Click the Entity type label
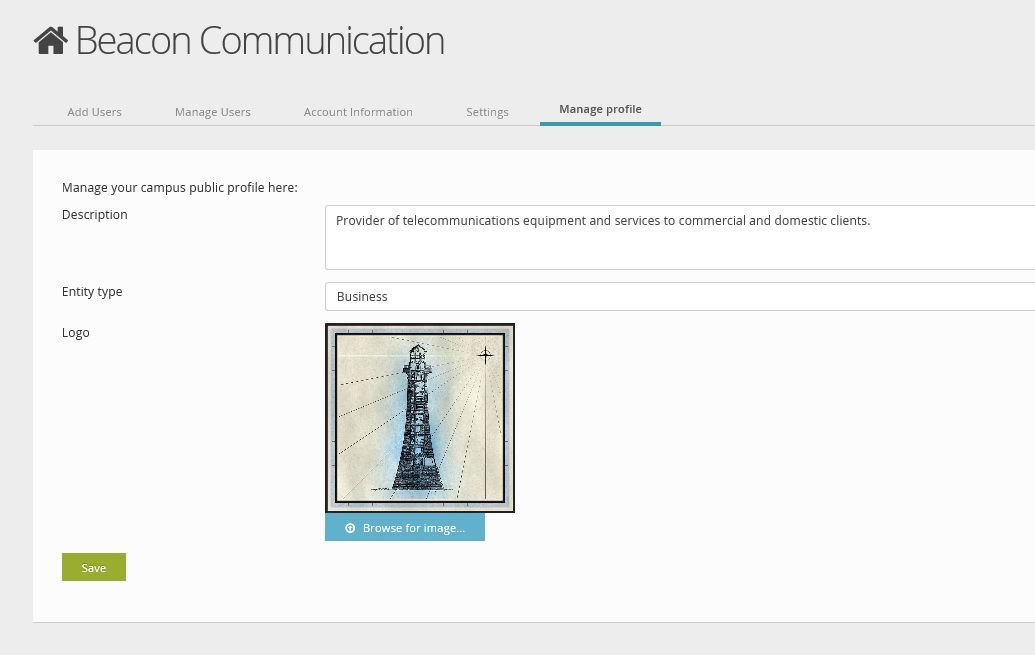The height and width of the screenshot is (655, 1035). 92,292
